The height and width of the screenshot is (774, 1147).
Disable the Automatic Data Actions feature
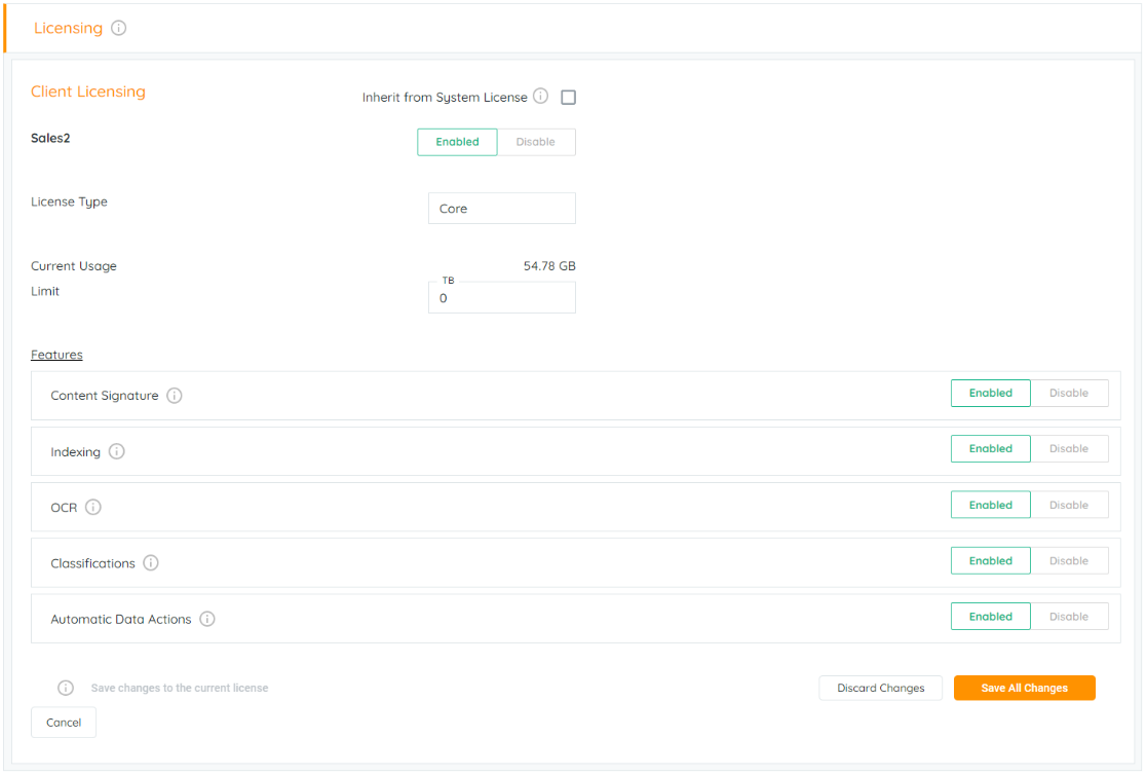click(x=1068, y=617)
